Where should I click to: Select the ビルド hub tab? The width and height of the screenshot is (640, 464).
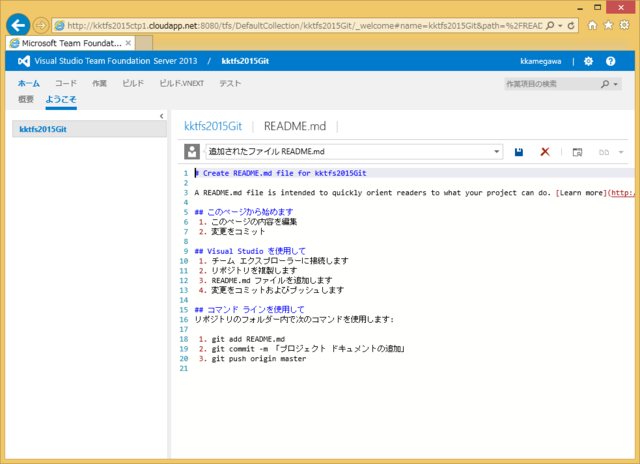pos(133,83)
